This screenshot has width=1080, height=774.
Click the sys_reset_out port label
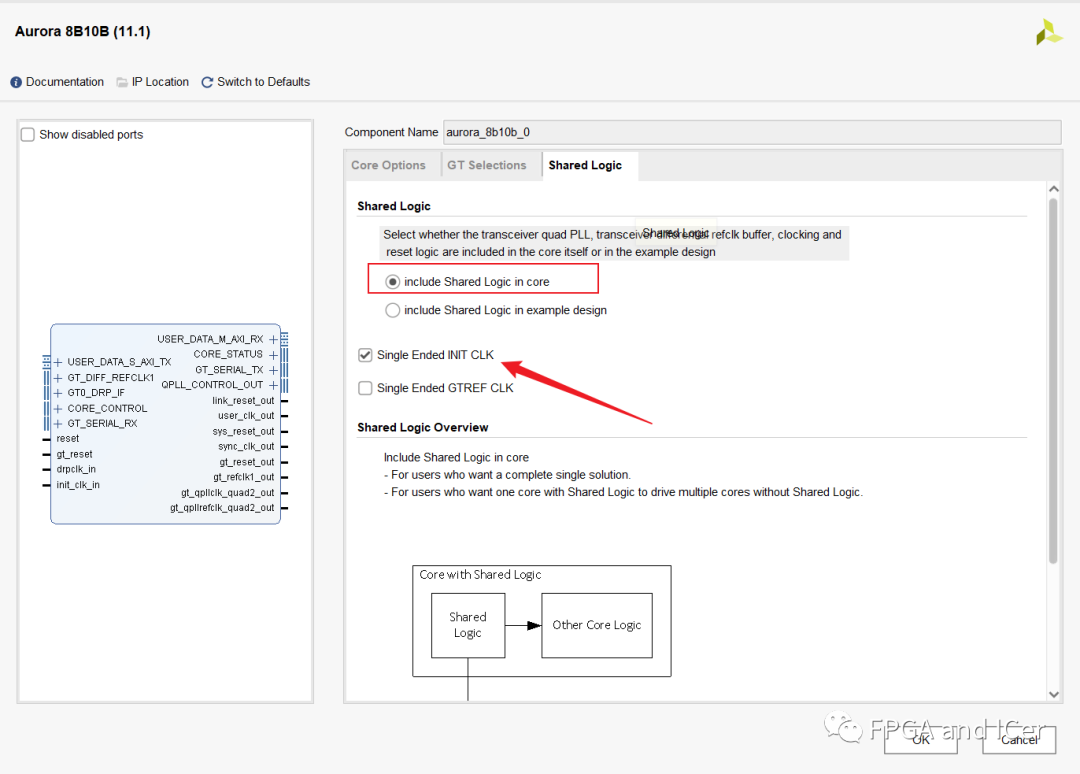coord(243,432)
